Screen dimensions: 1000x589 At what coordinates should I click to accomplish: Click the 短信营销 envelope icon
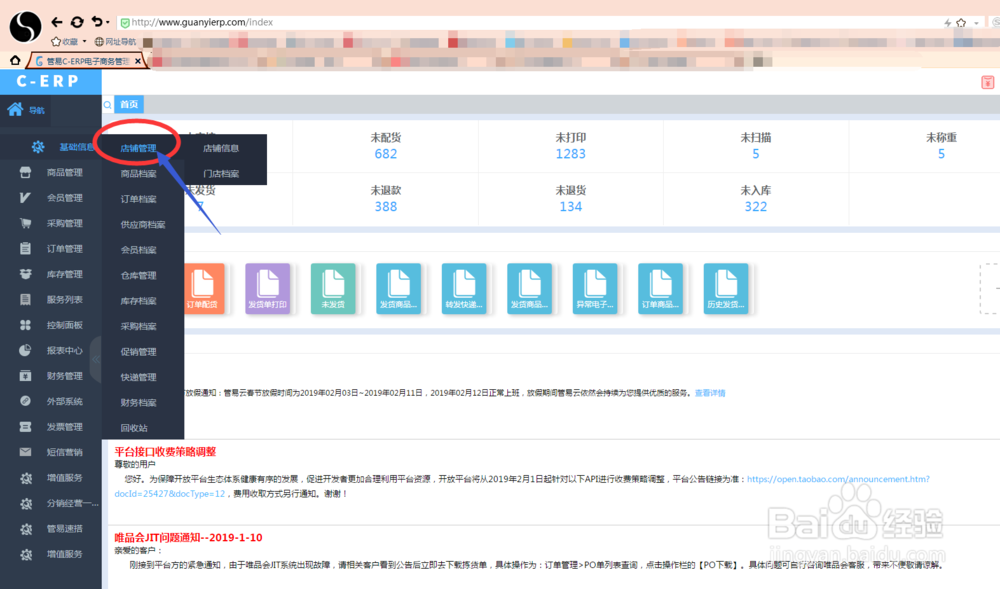click(26, 452)
